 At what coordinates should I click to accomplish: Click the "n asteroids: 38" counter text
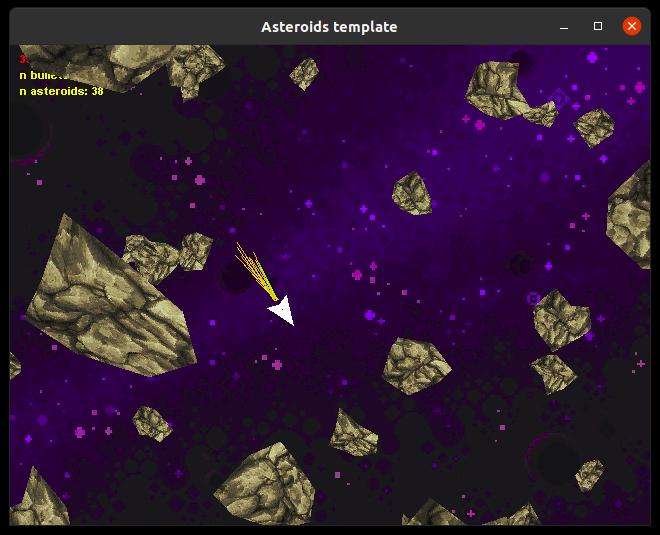(61, 91)
